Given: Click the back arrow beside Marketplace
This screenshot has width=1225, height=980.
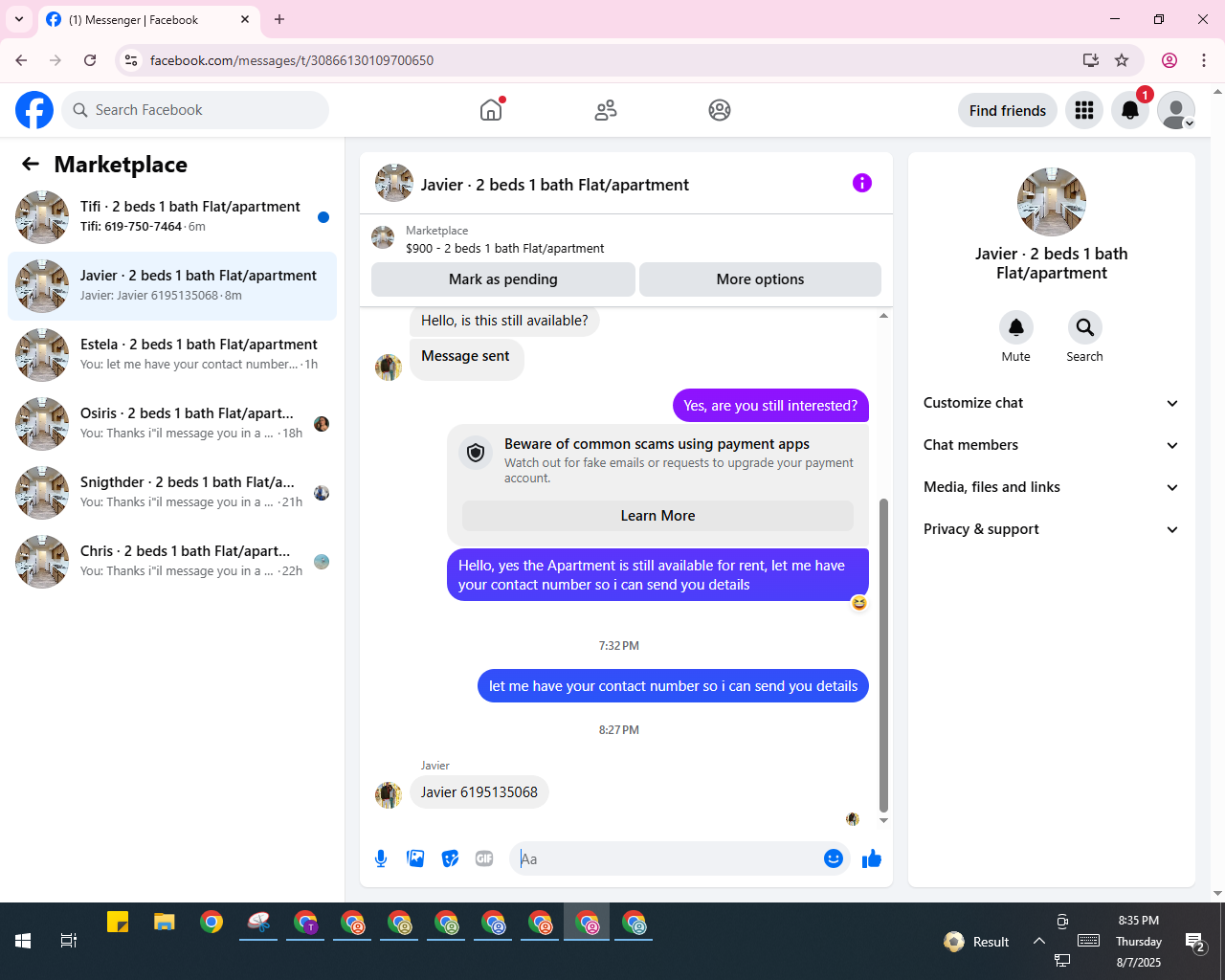Looking at the screenshot, I should [x=31, y=165].
